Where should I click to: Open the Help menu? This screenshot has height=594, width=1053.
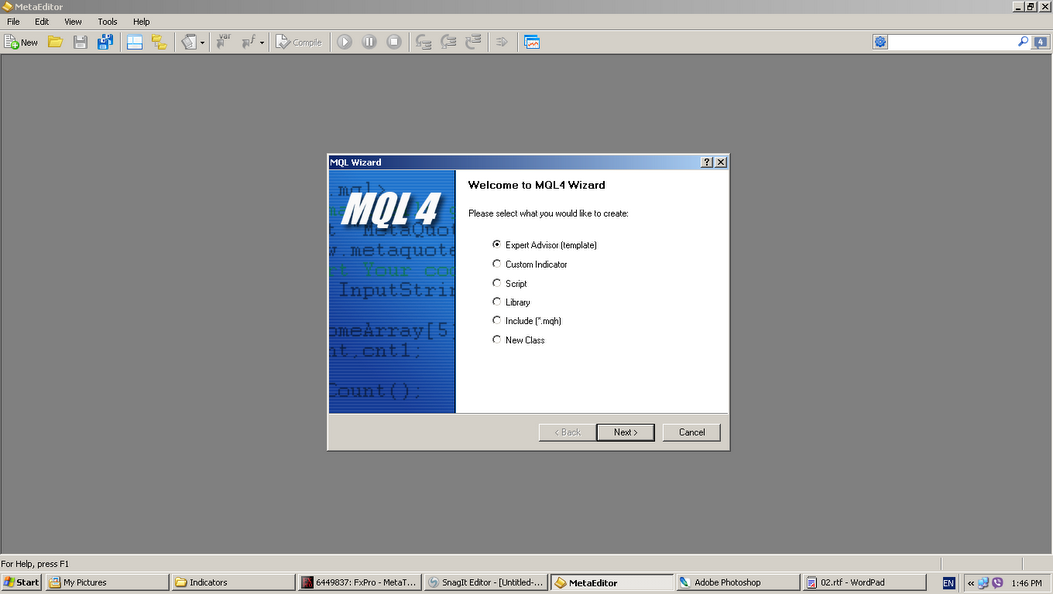coord(141,21)
